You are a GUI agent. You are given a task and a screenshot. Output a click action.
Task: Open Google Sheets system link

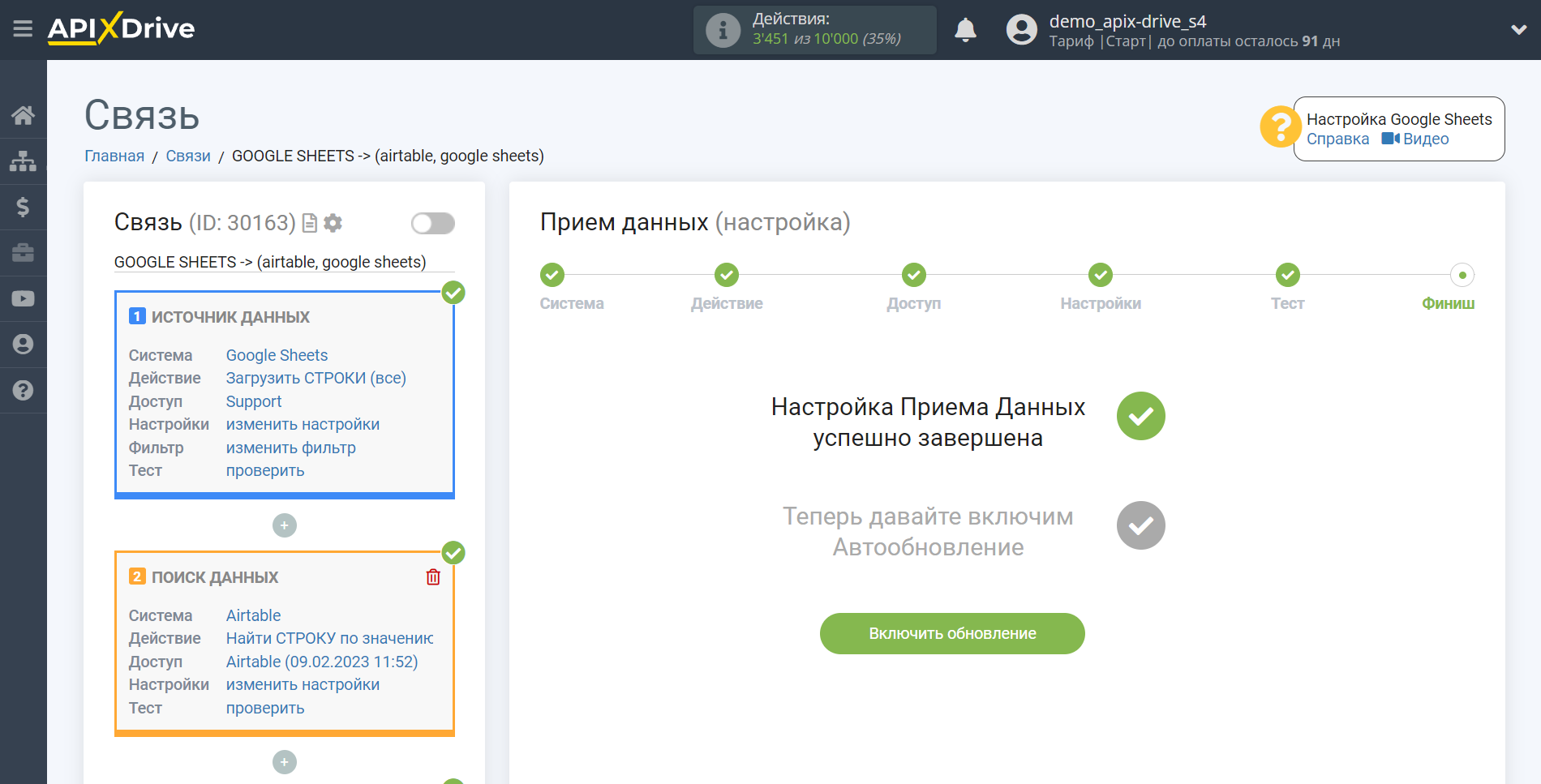[277, 355]
